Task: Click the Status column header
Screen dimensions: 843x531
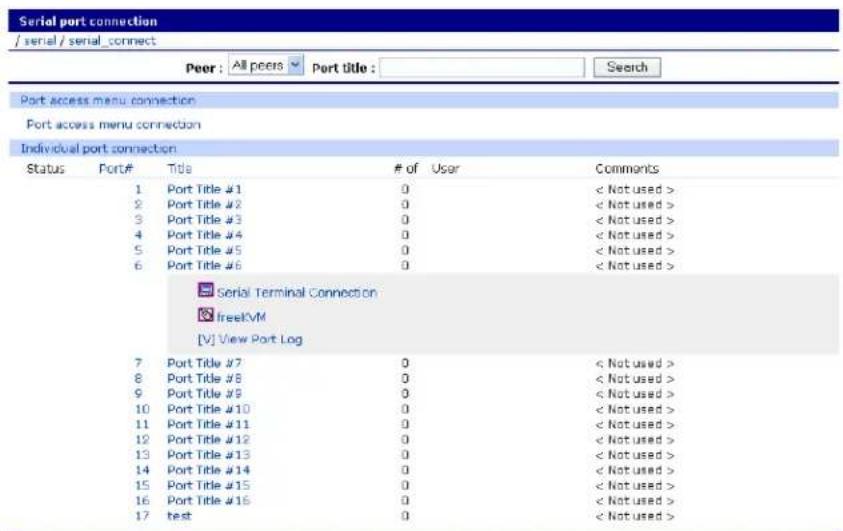Action: 46,169
